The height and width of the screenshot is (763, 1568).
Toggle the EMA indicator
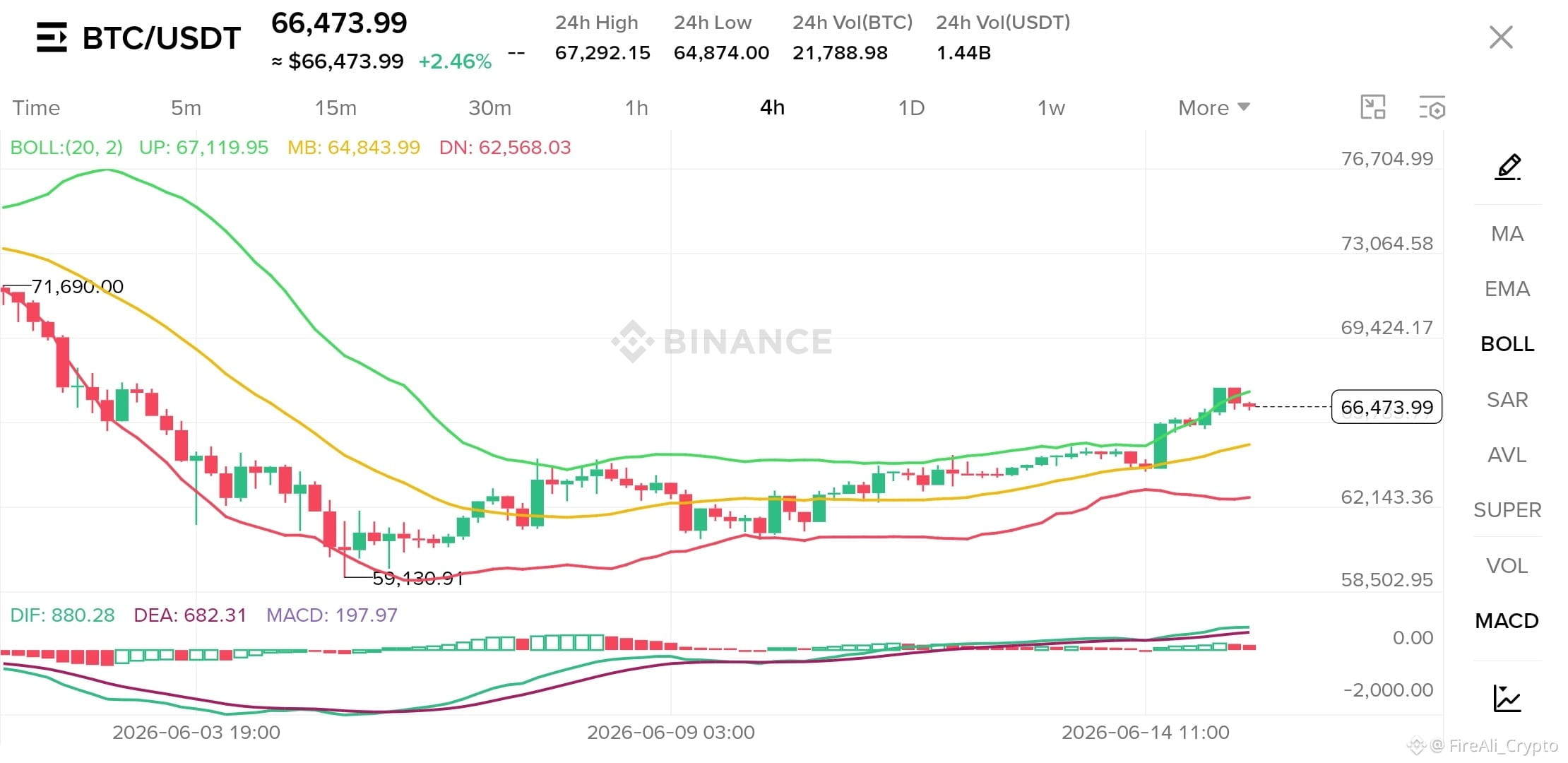point(1507,289)
